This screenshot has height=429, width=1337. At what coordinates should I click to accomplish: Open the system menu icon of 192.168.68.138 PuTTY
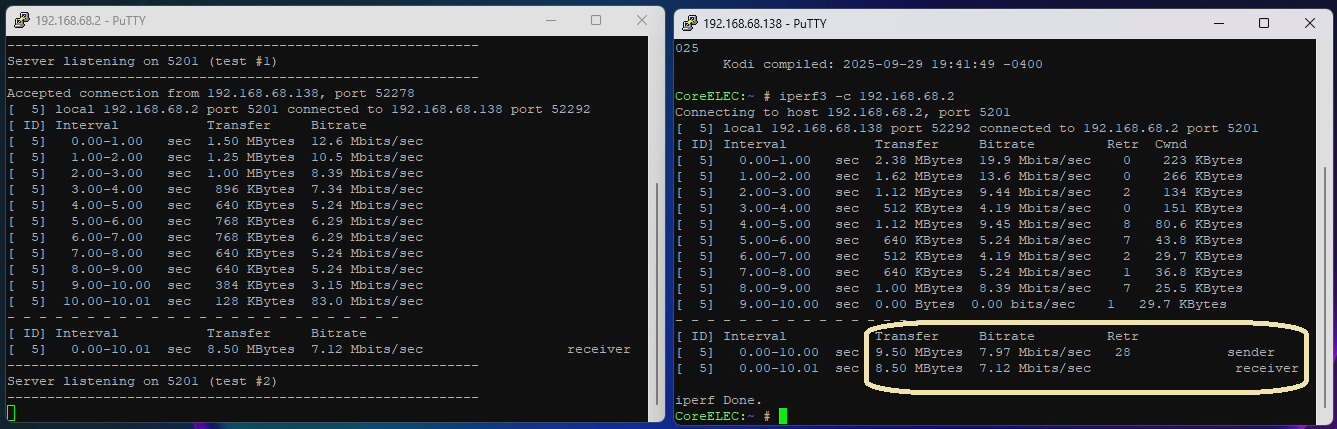point(687,23)
